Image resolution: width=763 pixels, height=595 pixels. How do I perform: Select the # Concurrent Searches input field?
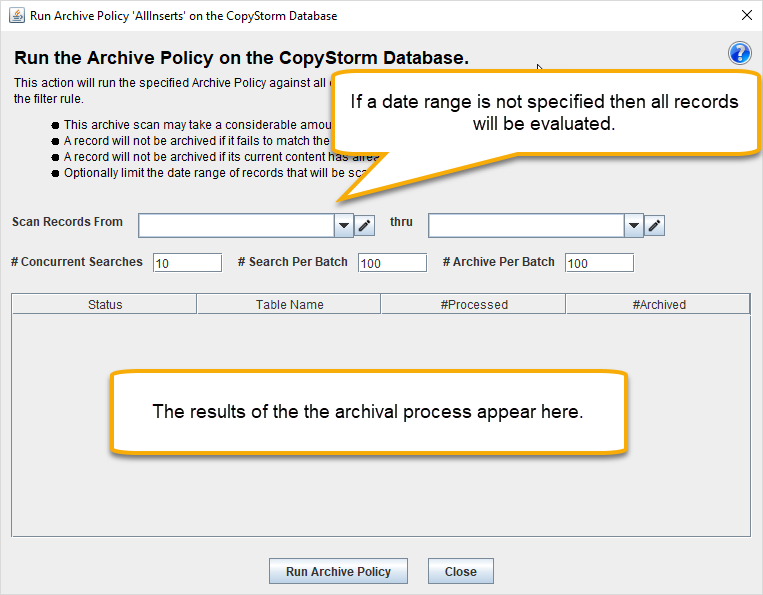click(187, 263)
